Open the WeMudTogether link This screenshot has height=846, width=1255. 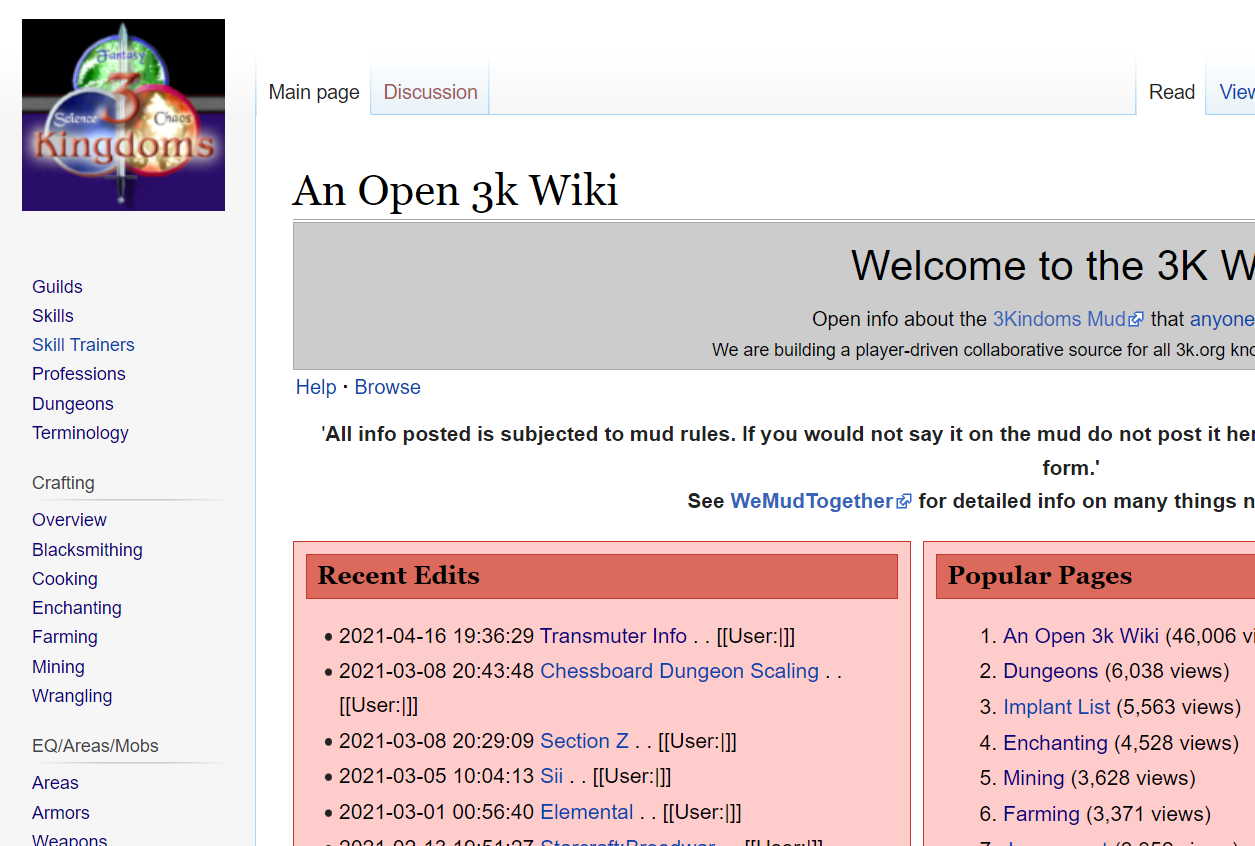point(811,501)
